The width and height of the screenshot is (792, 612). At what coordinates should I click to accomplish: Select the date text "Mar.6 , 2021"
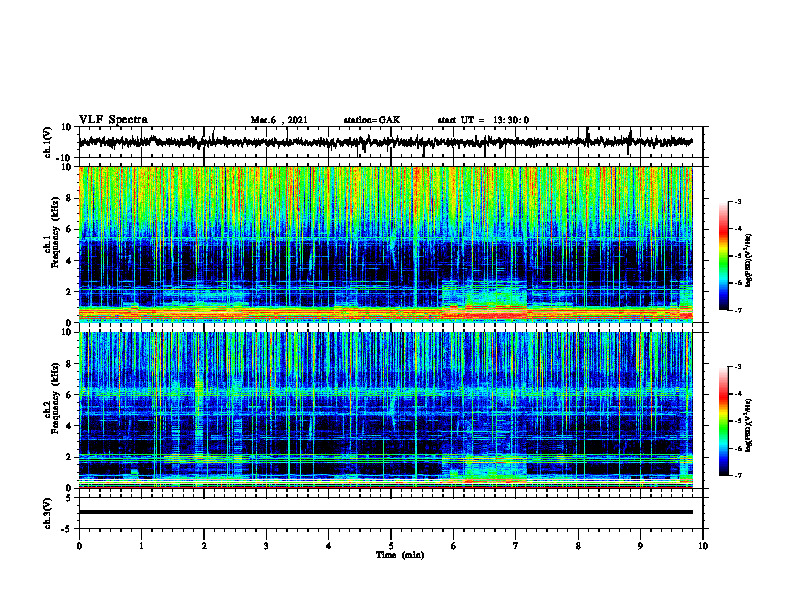click(x=279, y=120)
